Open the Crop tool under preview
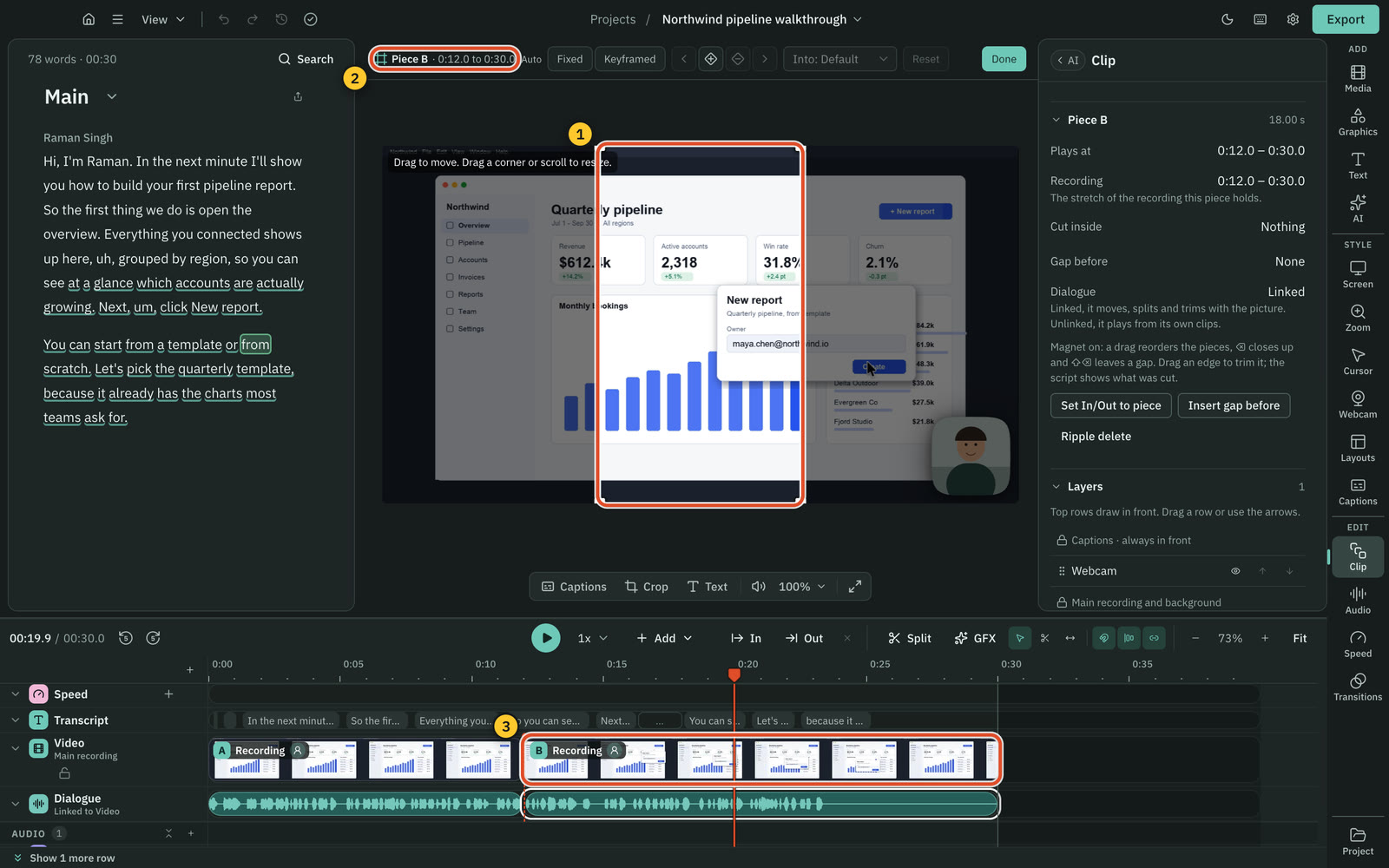The image size is (1389, 868). [x=647, y=587]
